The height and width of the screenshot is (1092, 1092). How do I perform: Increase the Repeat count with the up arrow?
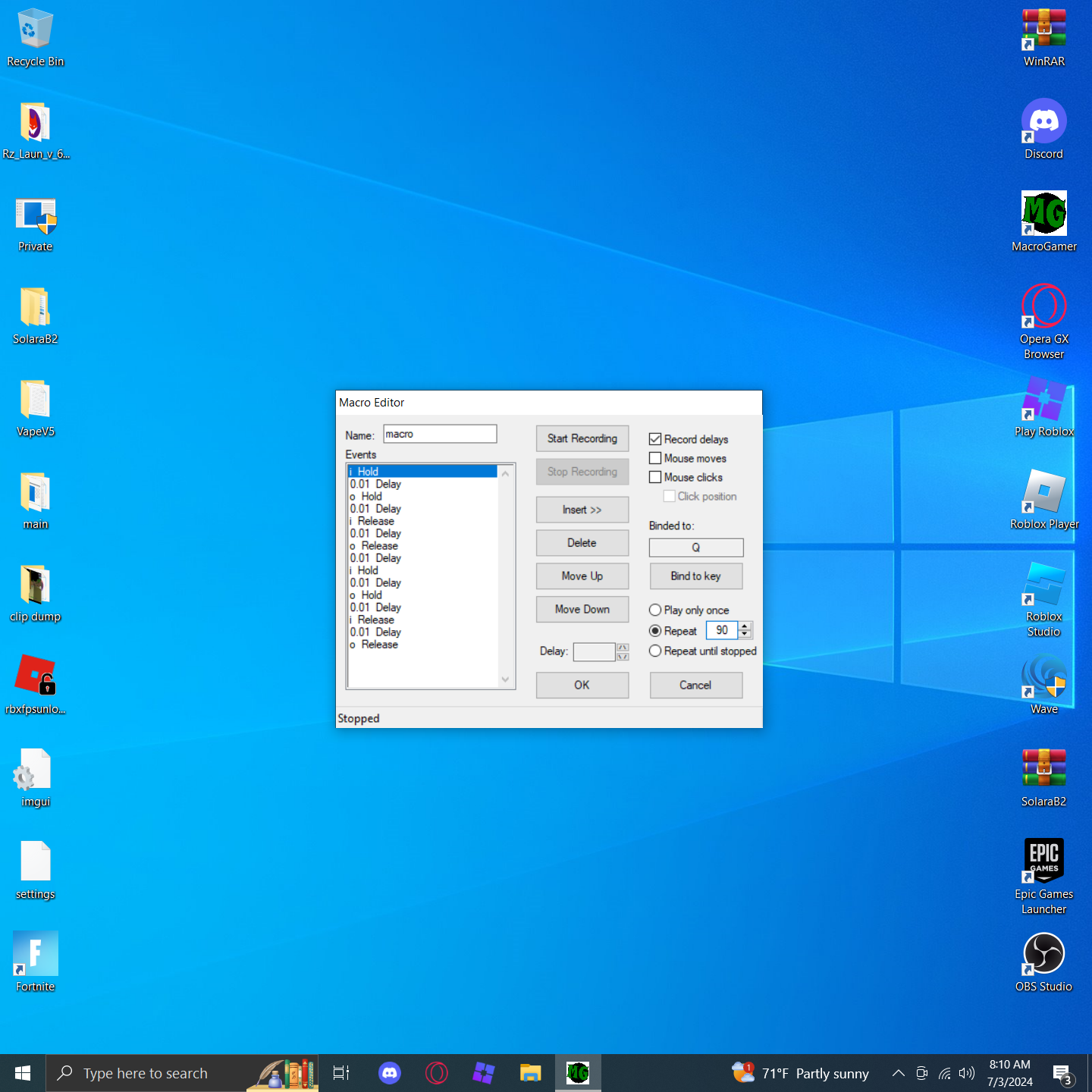745,626
